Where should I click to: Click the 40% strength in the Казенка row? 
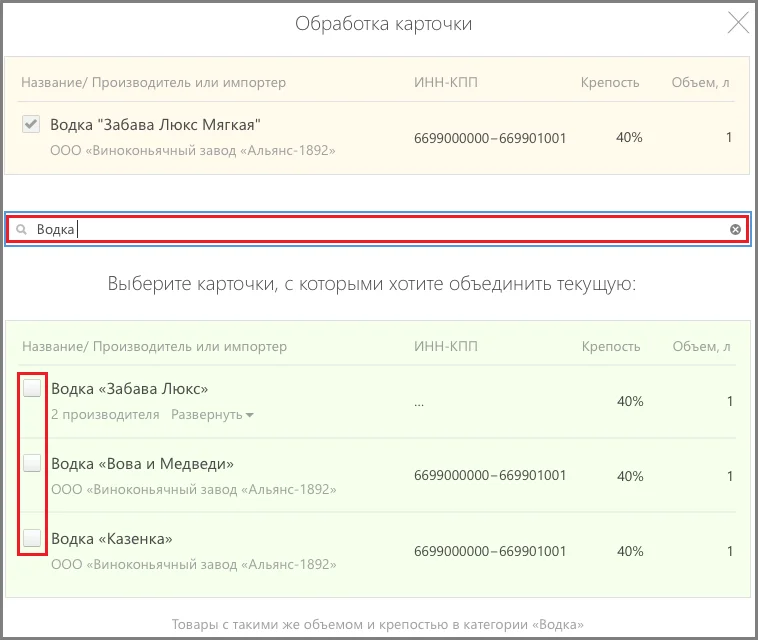click(x=630, y=551)
